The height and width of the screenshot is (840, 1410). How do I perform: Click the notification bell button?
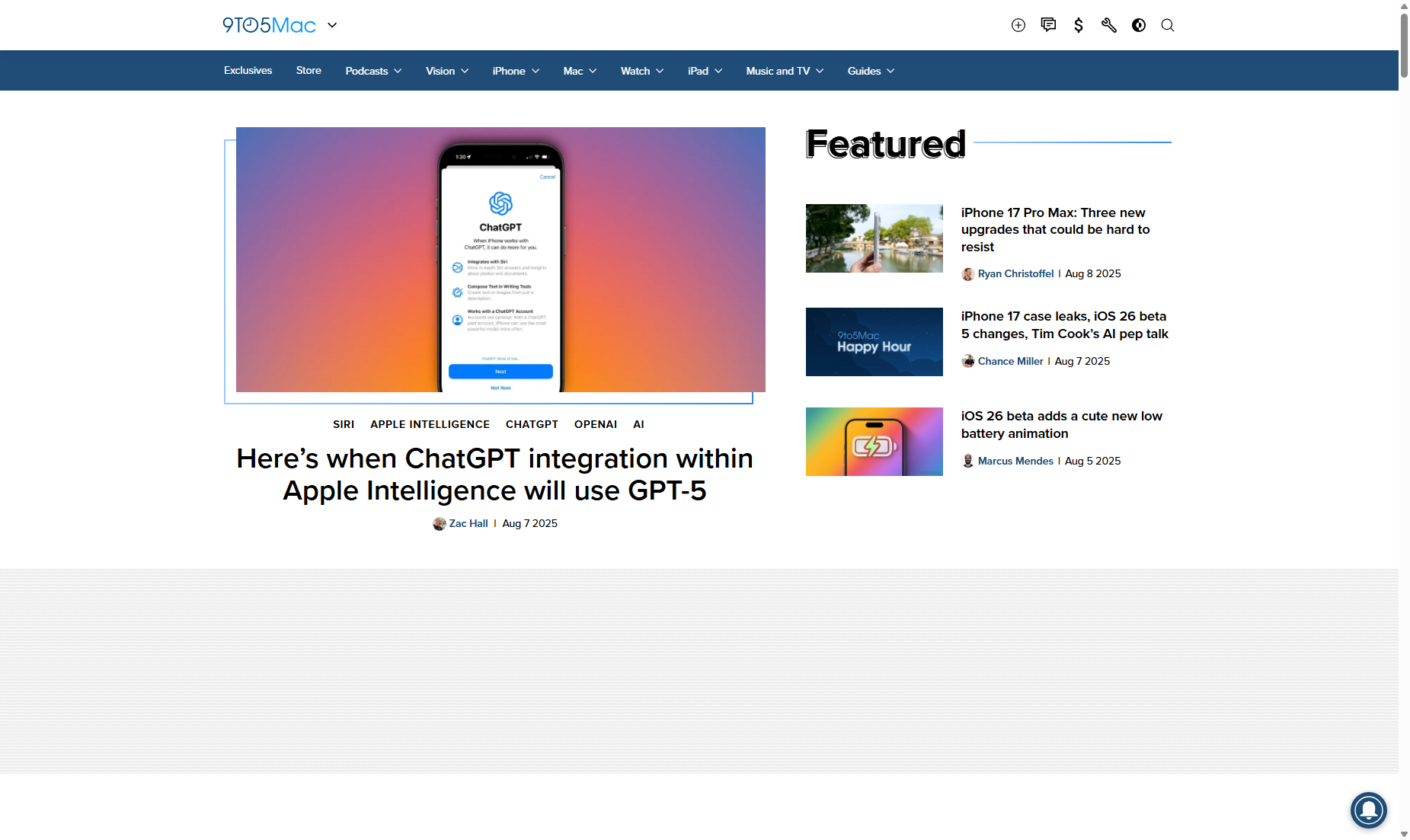pyautogui.click(x=1369, y=810)
